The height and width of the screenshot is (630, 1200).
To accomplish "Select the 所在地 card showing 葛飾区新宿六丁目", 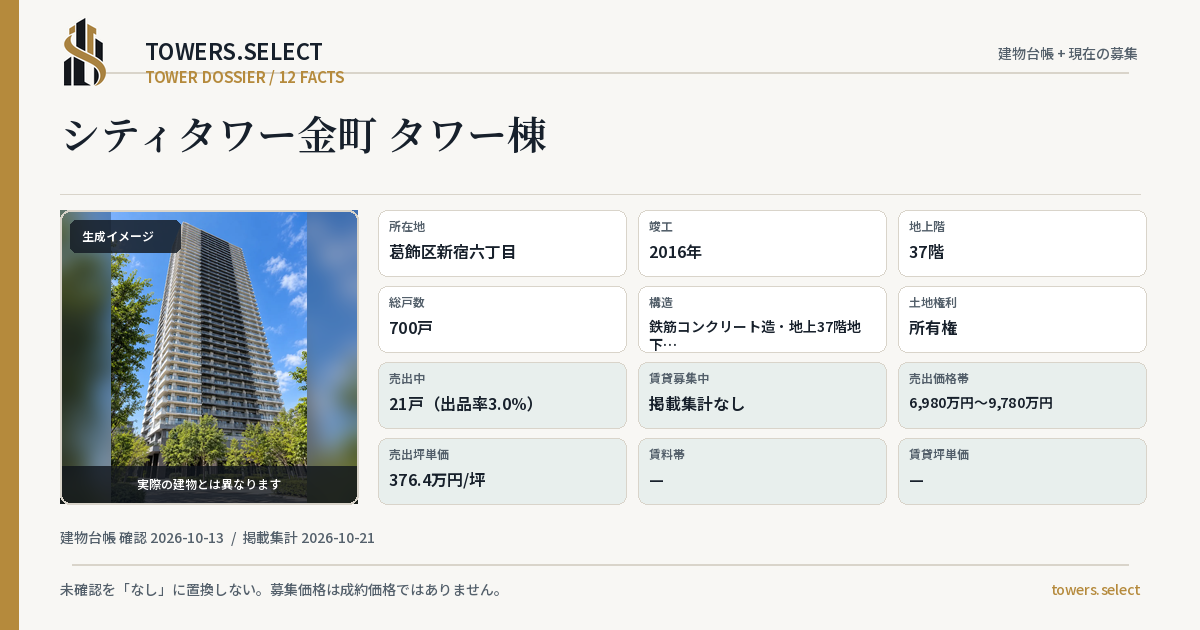I will click(x=502, y=243).
